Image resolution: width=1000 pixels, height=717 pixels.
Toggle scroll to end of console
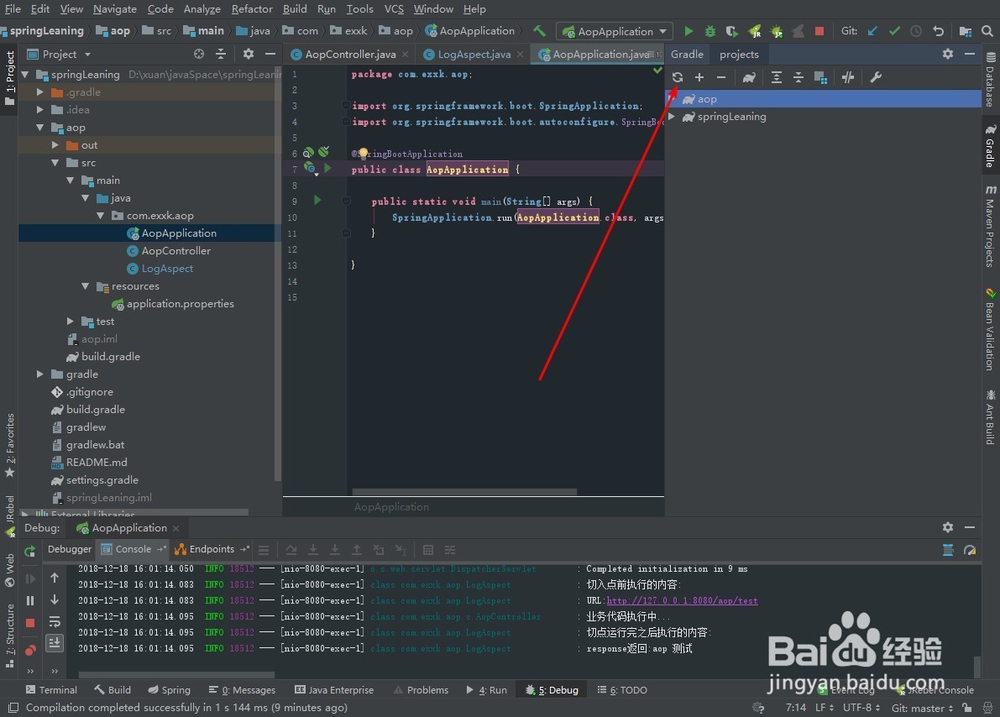tap(54, 642)
